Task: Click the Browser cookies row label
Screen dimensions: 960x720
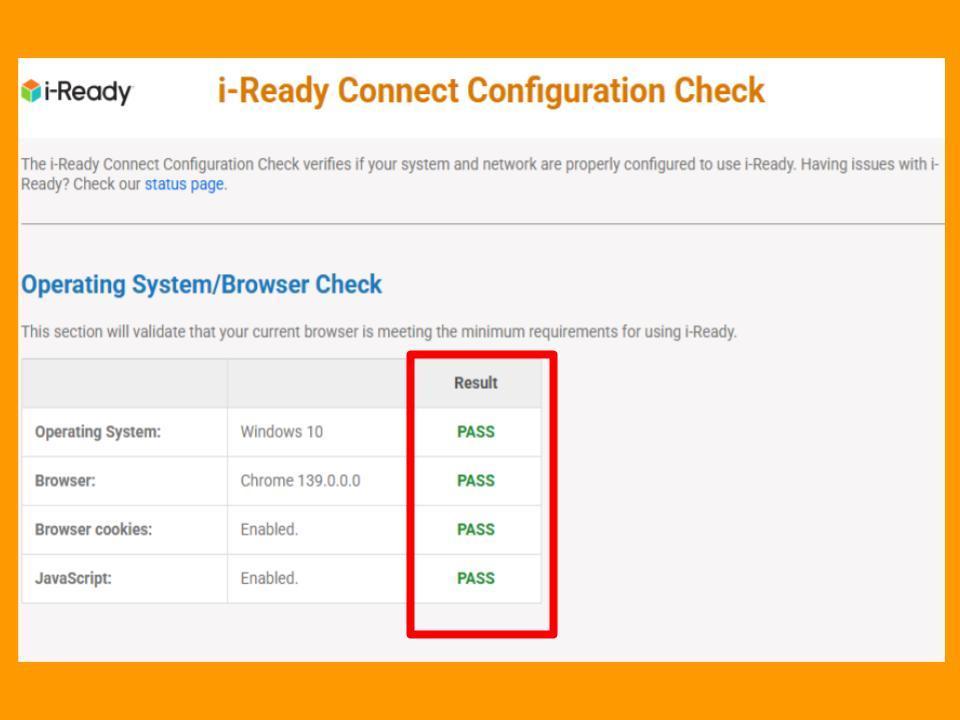Action: (x=93, y=530)
